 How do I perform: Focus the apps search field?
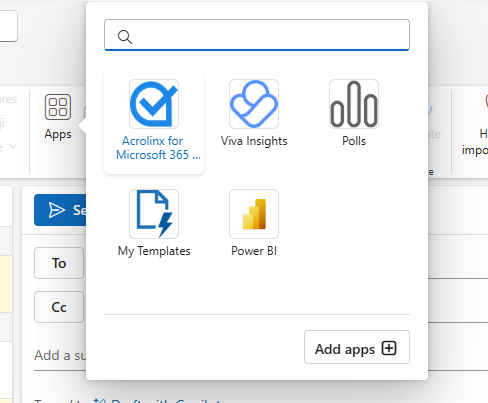[x=257, y=35]
